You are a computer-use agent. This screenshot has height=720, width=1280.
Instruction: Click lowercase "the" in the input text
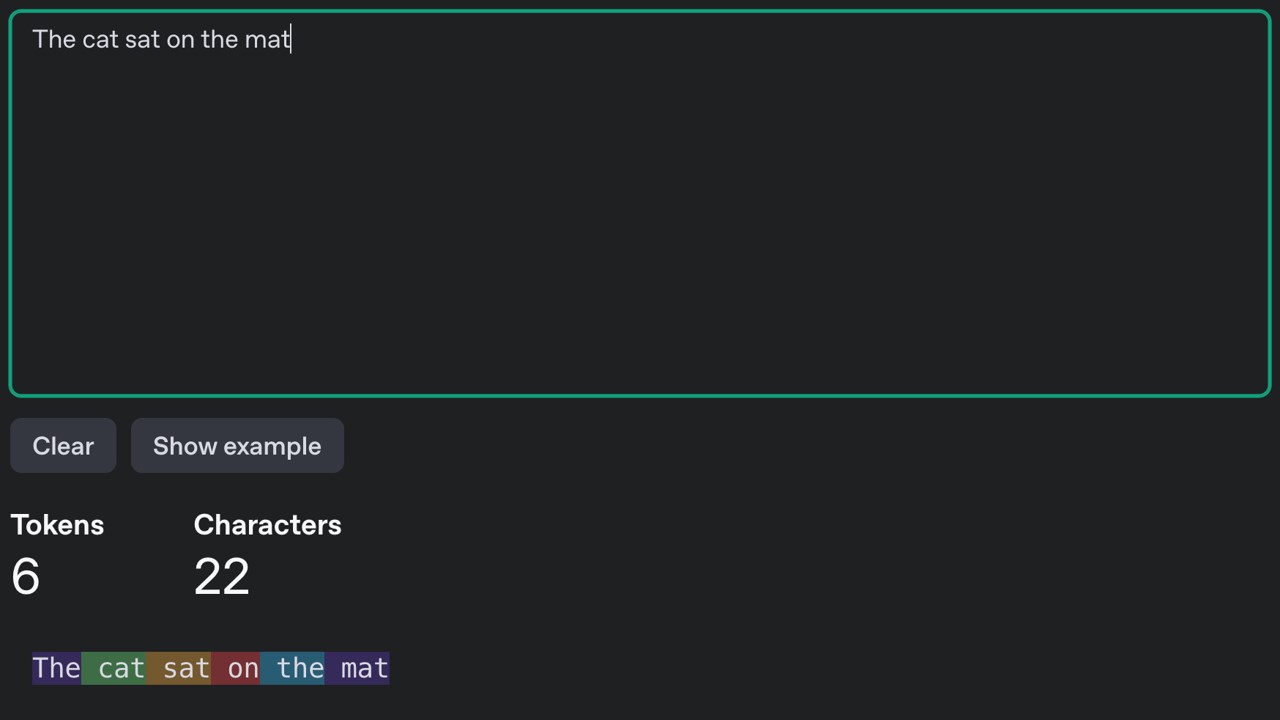pyautogui.click(x=219, y=40)
